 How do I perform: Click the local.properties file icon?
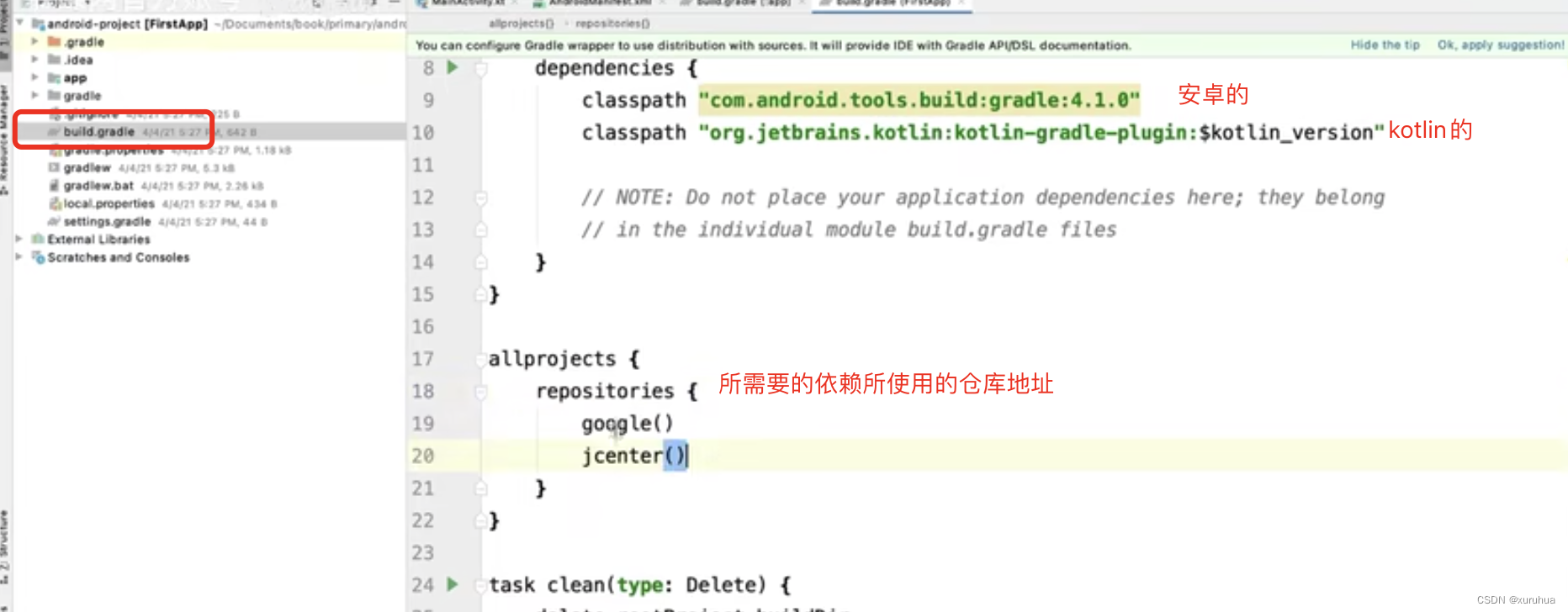click(x=56, y=203)
